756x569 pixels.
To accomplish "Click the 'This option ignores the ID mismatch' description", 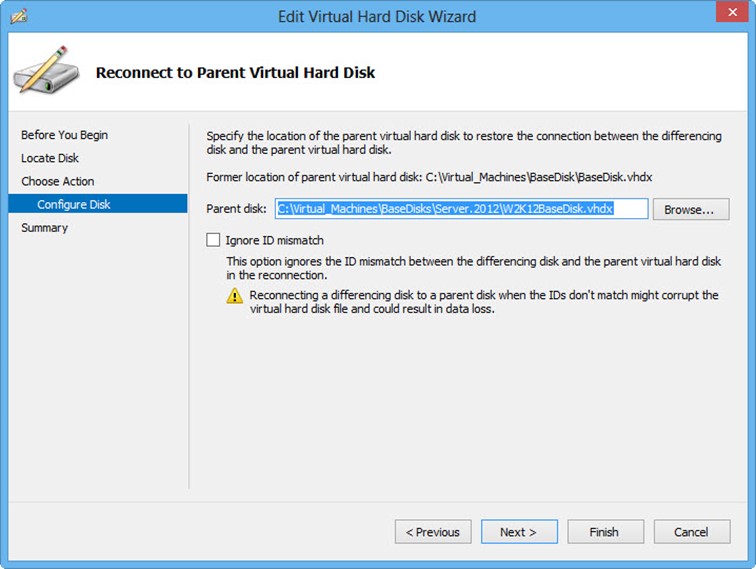I will (x=473, y=268).
